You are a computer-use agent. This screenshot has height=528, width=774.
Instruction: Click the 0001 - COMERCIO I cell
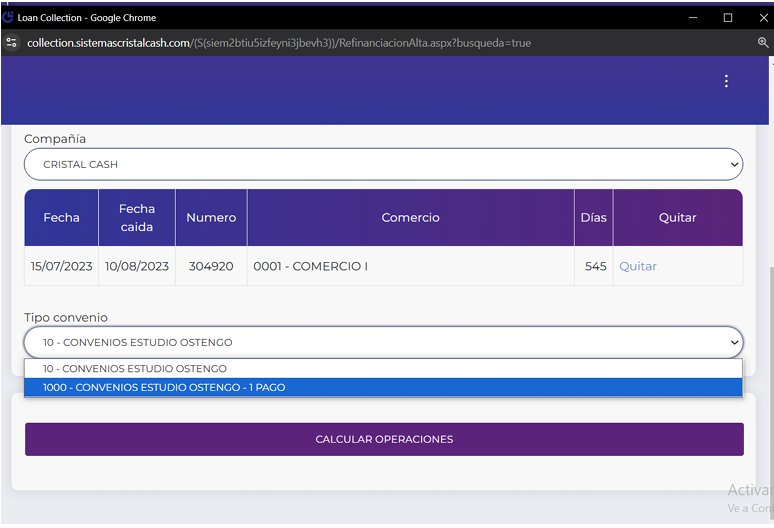tap(310, 267)
